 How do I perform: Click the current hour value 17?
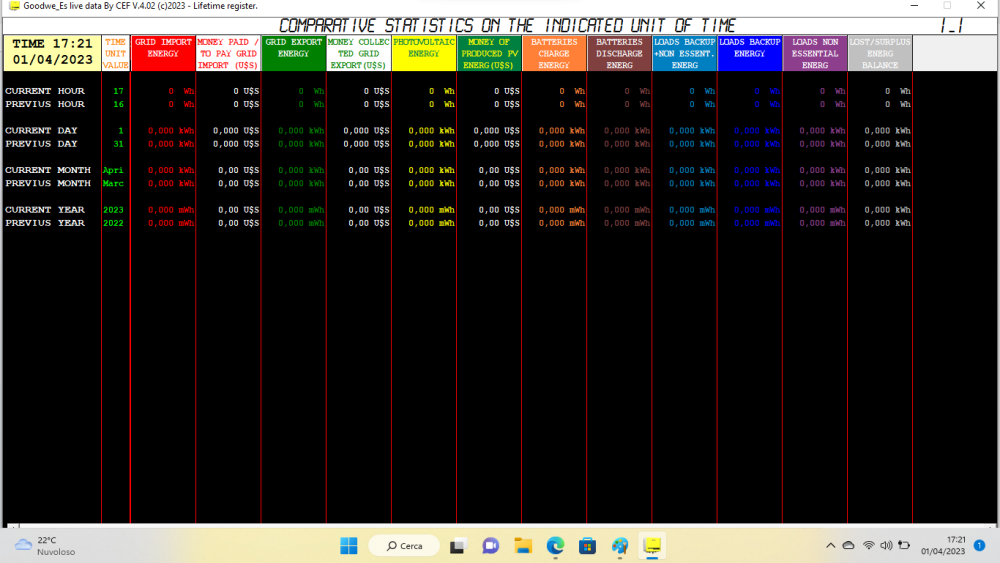pos(118,91)
